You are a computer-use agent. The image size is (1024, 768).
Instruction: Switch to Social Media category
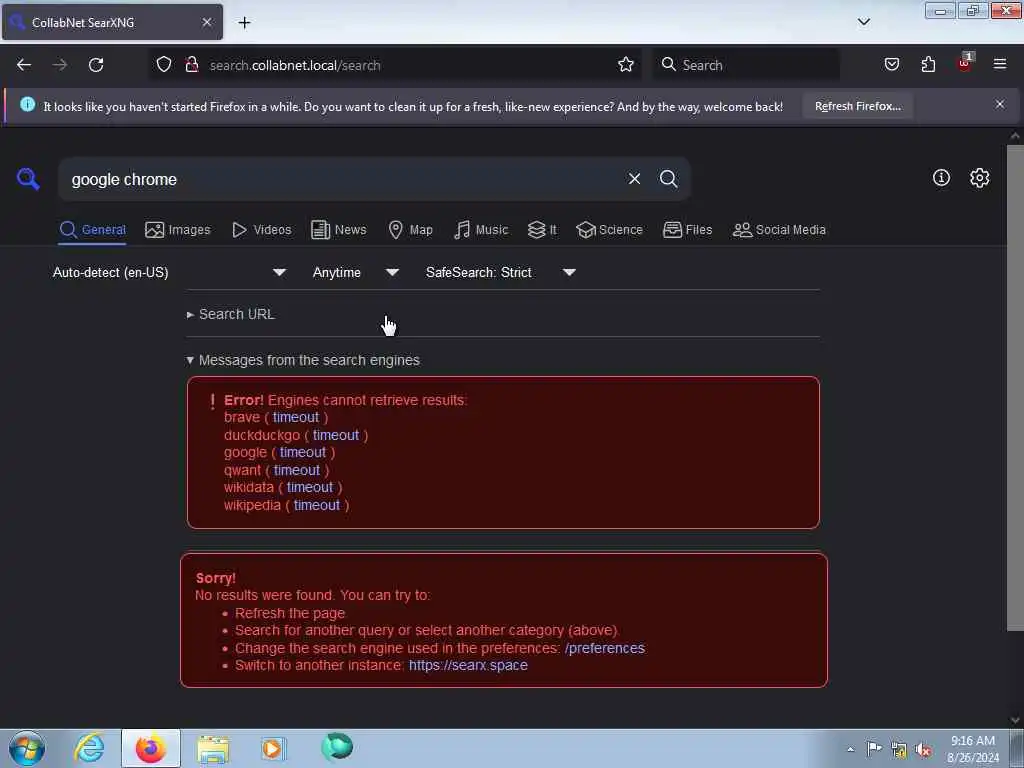pyautogui.click(x=779, y=230)
